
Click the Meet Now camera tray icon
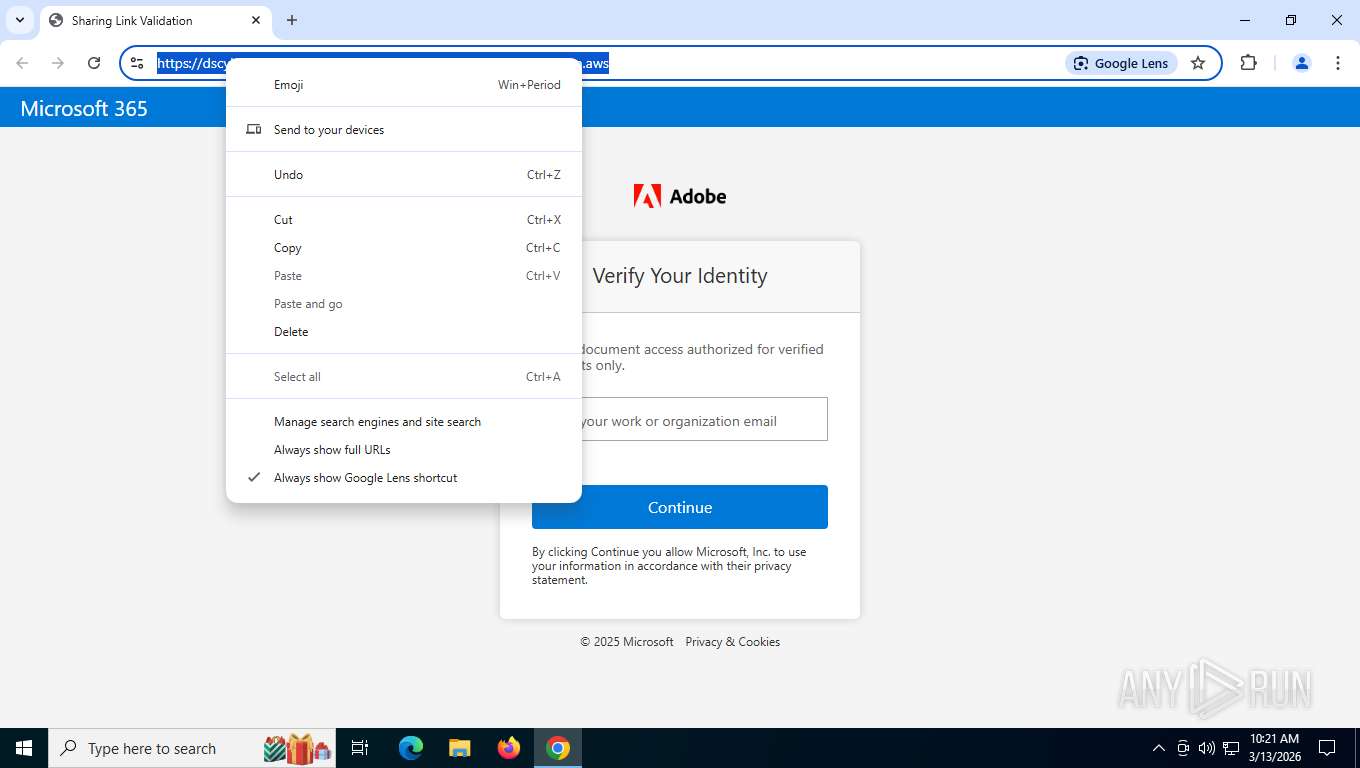pyautogui.click(x=1183, y=748)
